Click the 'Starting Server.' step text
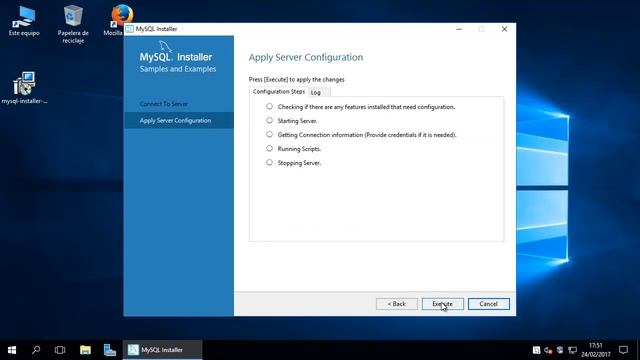The width and height of the screenshot is (640, 360). click(297, 121)
